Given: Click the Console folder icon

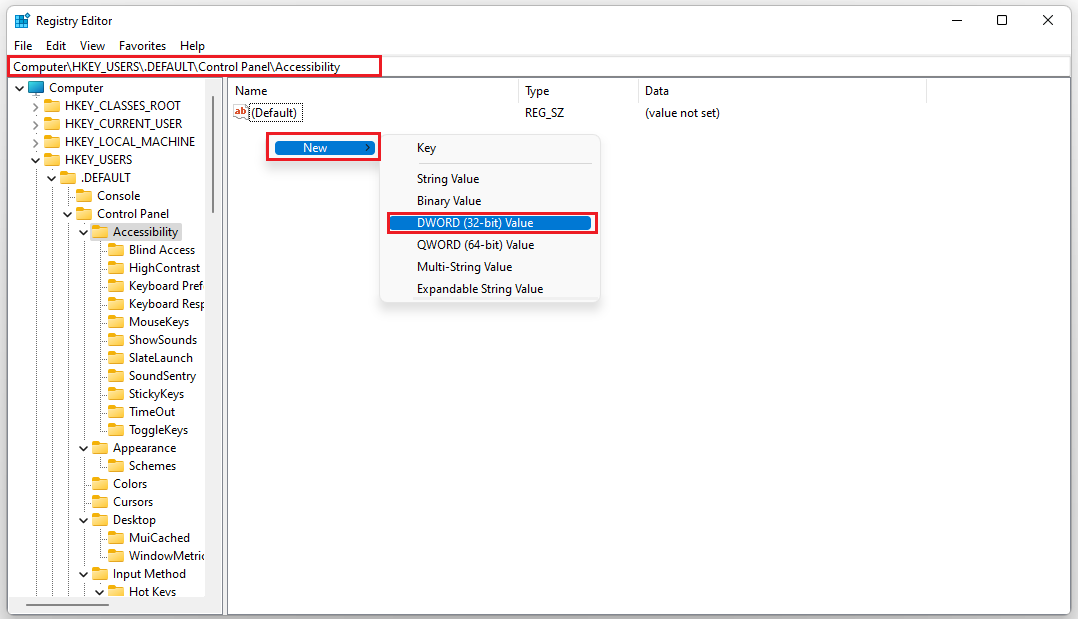Looking at the screenshot, I should pos(84,196).
